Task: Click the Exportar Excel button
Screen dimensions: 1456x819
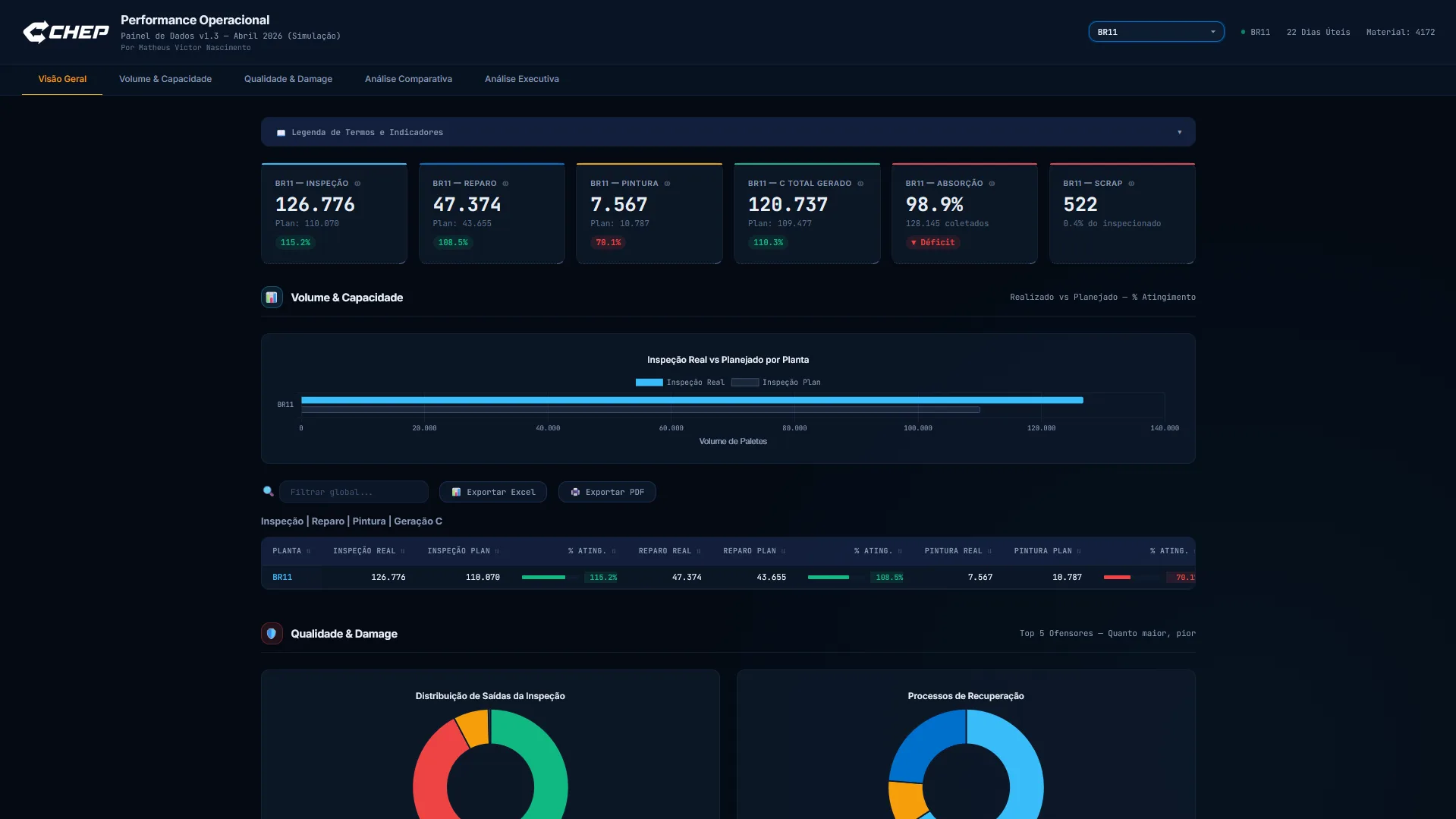Action: 493,492
